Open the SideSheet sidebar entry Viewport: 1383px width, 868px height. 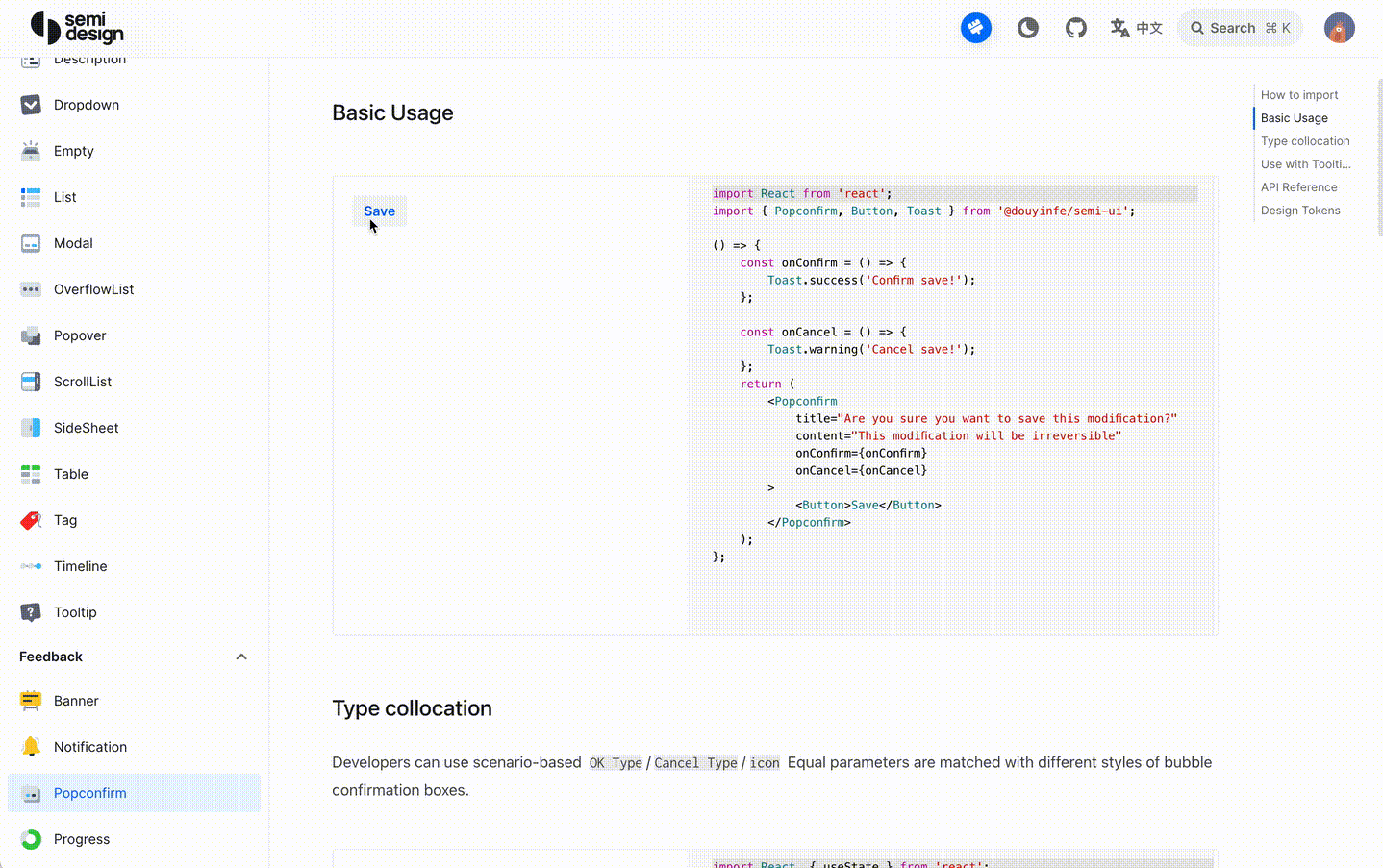coord(87,428)
